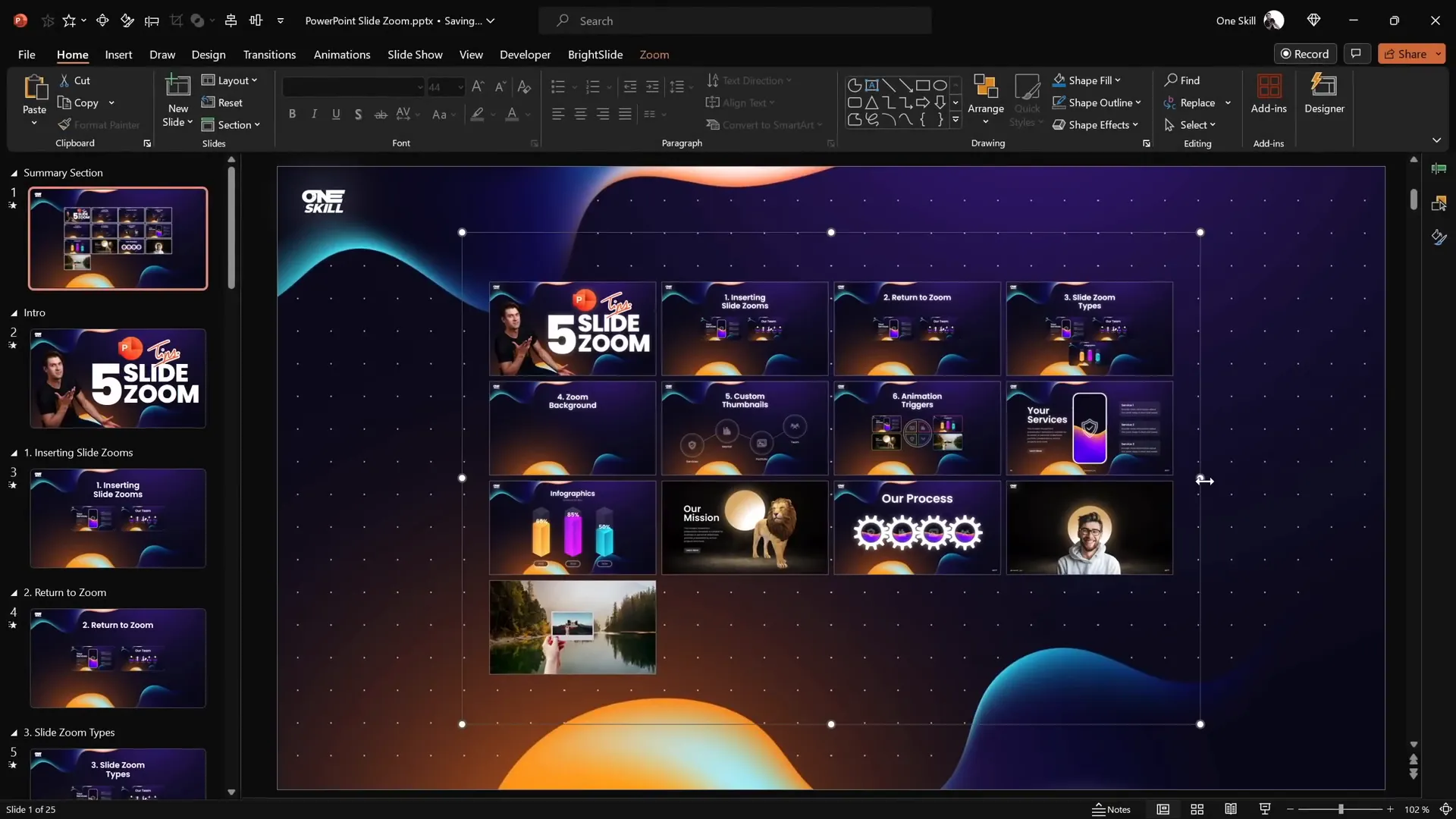The image size is (1456, 819).
Task: Expand the Shape Fill dropdown
Action: [x=1117, y=80]
